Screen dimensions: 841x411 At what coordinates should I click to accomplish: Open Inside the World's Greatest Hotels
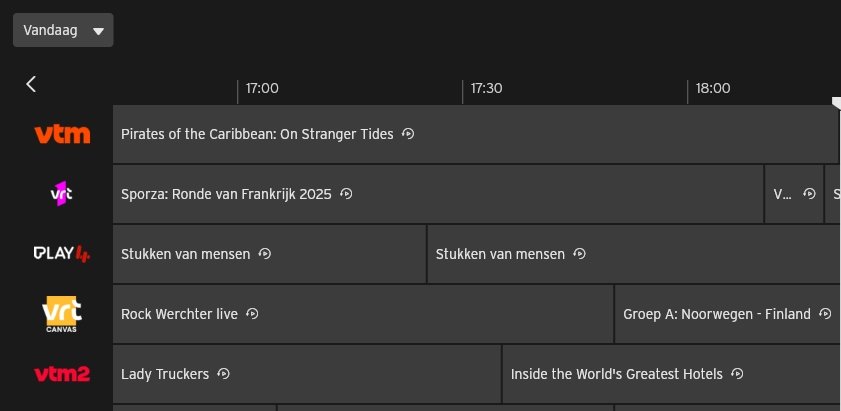616,374
